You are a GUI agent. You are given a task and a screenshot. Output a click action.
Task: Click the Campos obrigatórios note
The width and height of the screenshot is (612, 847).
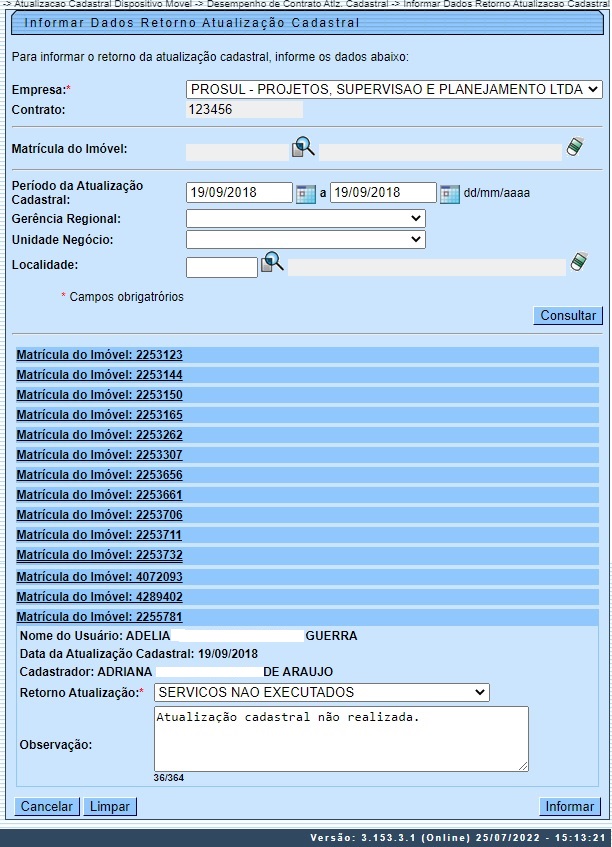pos(123,297)
